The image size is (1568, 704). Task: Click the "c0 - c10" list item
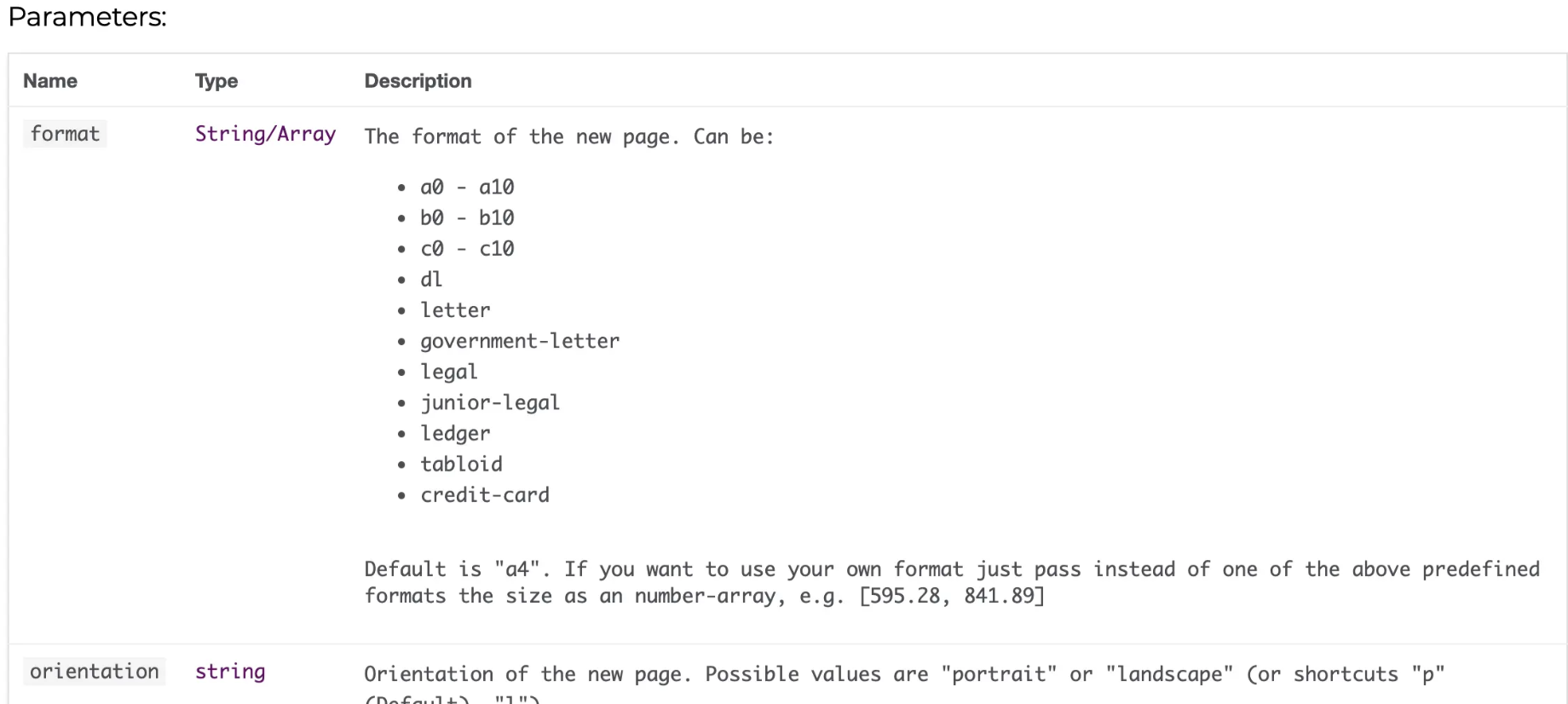pyautogui.click(x=467, y=249)
